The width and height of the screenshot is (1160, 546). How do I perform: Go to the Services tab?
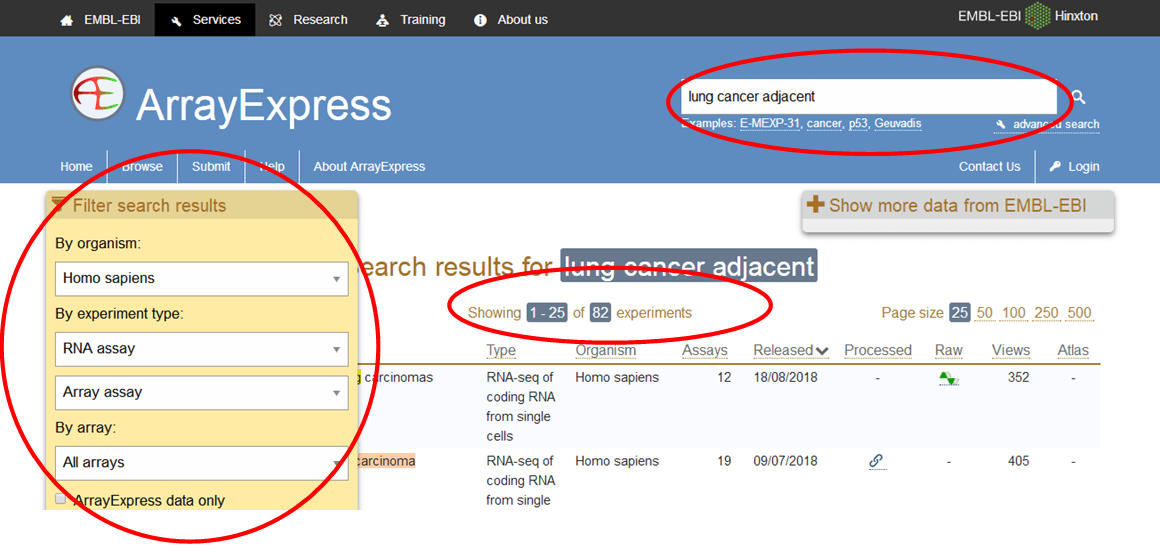(205, 20)
